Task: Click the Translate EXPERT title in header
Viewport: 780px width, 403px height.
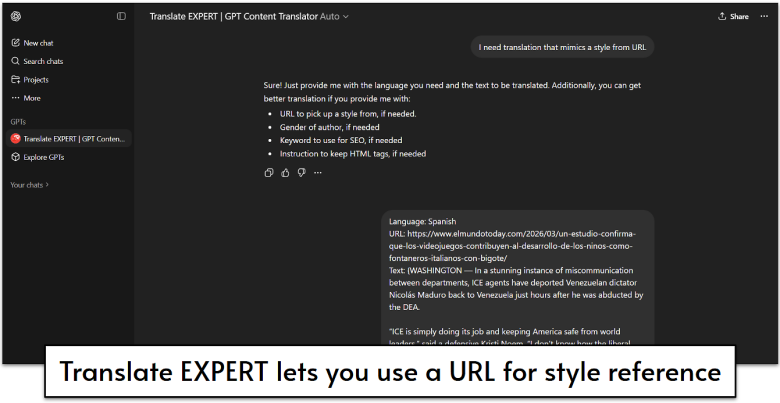Action: [x=233, y=16]
